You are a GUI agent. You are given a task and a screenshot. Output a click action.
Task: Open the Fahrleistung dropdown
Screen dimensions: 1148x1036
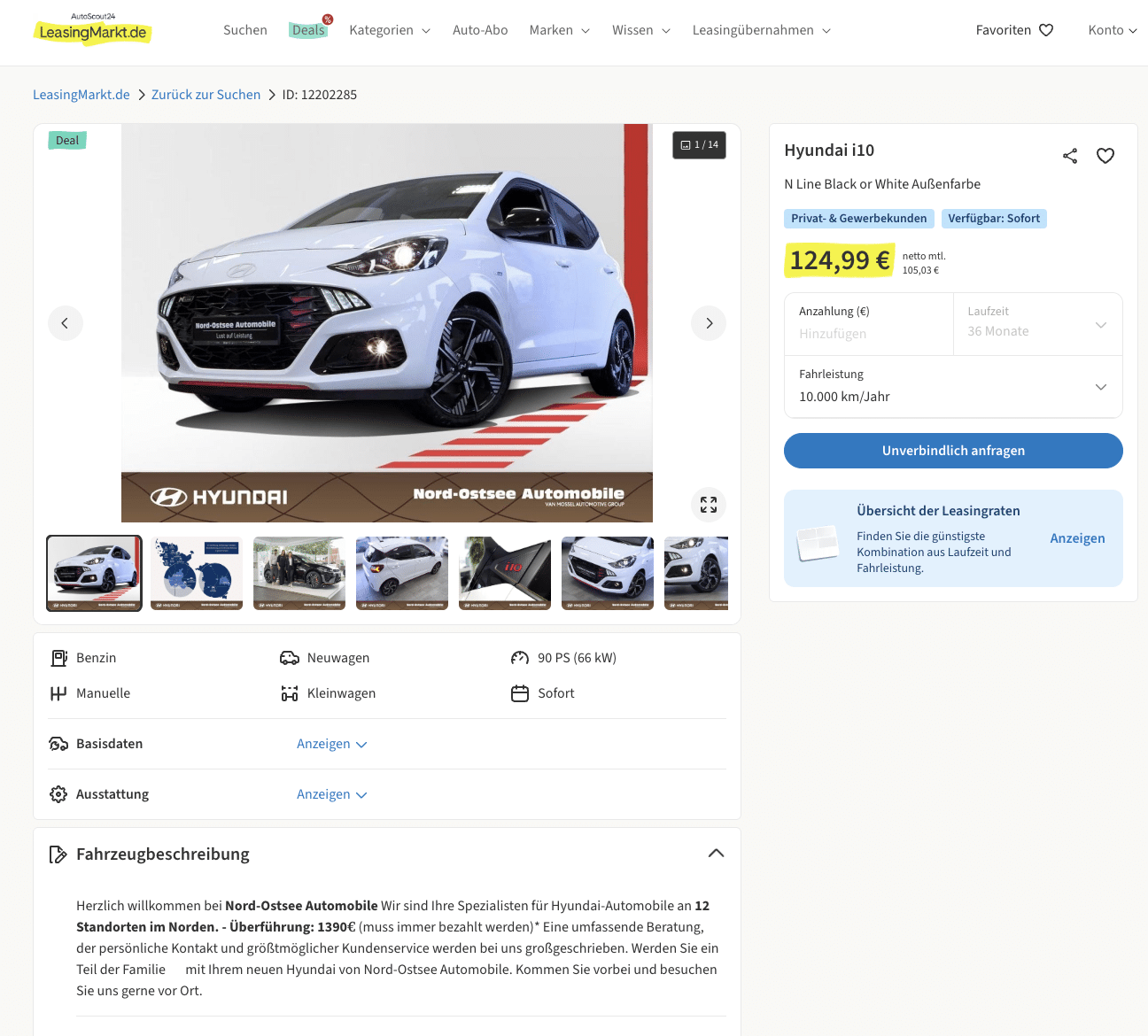(953, 387)
